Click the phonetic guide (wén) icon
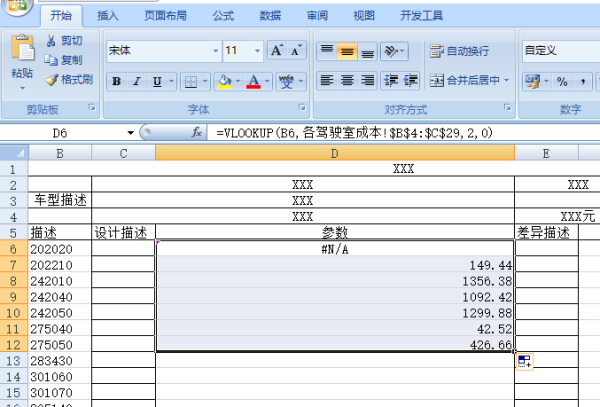Viewport: 600px width, 407px height. [x=287, y=81]
